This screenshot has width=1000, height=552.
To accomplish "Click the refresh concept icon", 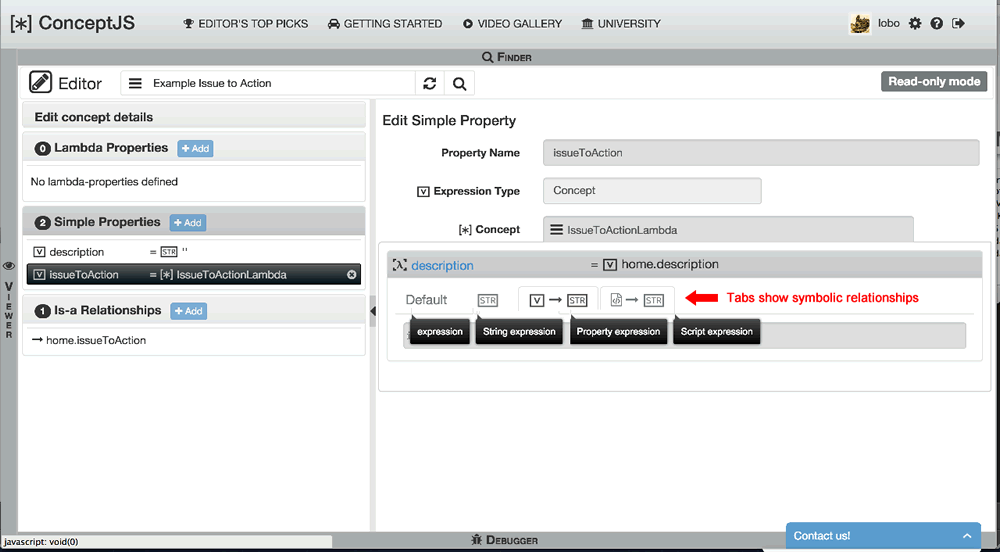I will [x=430, y=83].
